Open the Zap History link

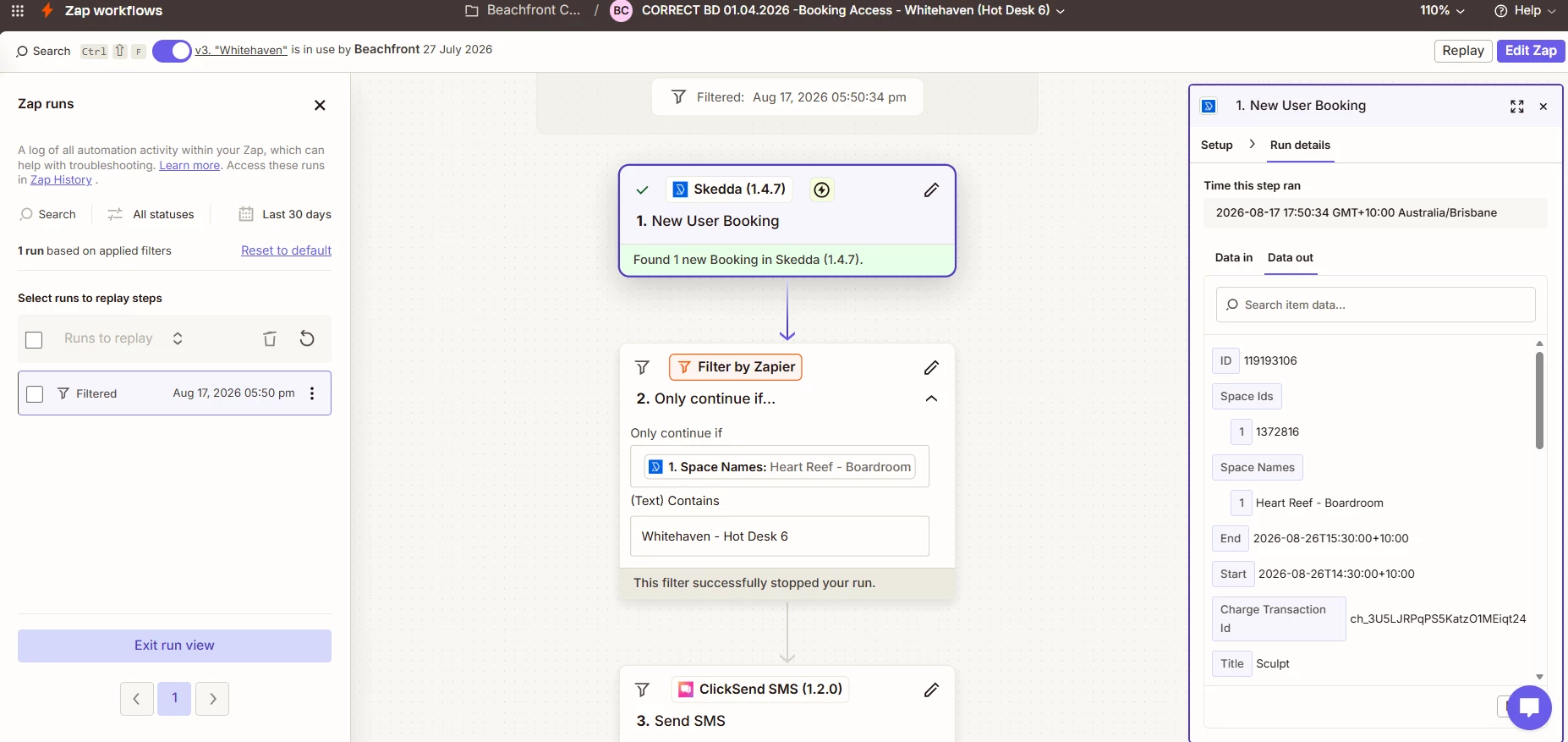pos(61,180)
